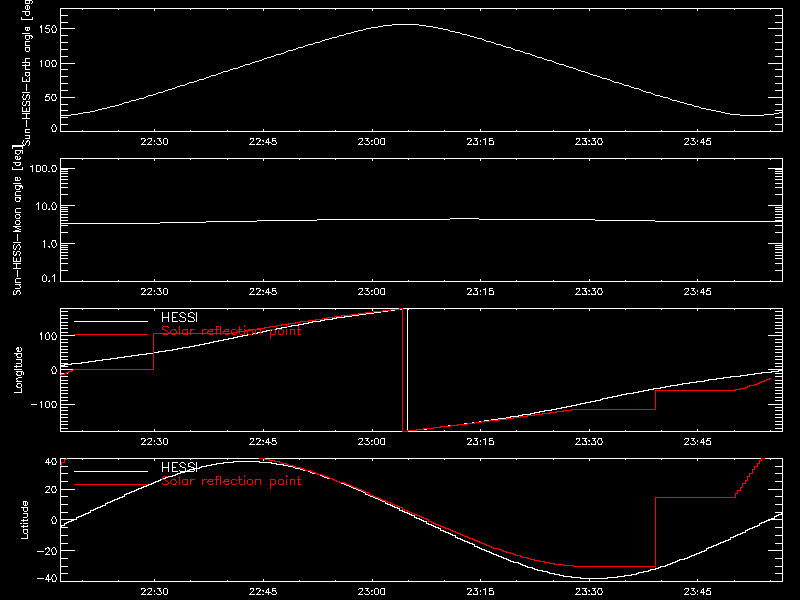
Task: Click 40 tick on Latitude plot
Action: pos(51,462)
